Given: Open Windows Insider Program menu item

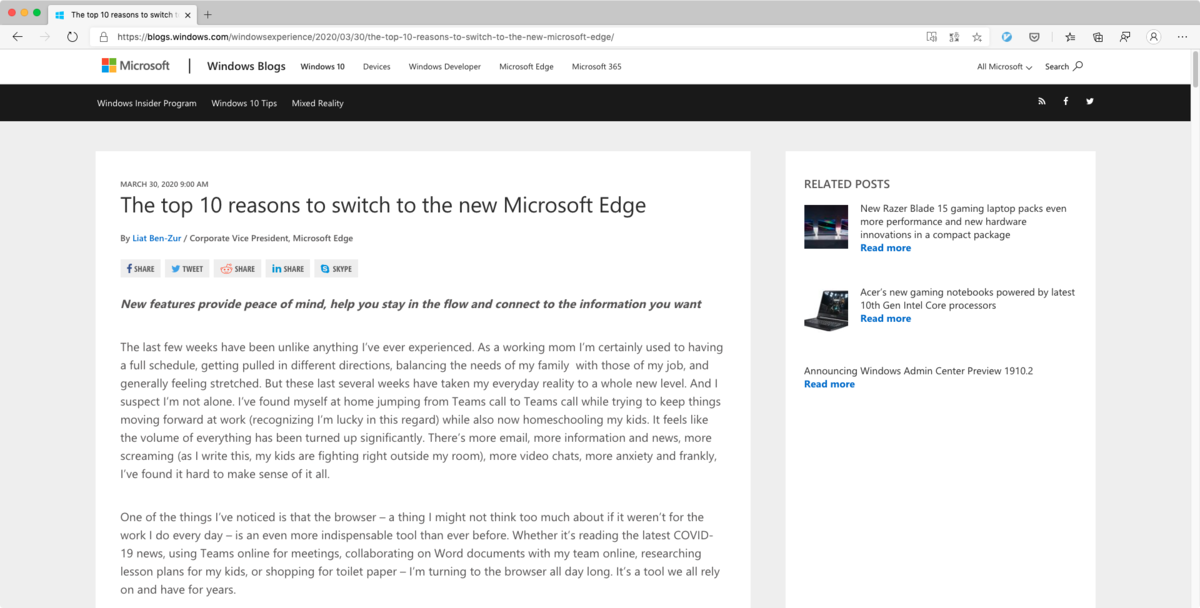Looking at the screenshot, I should pos(147,103).
